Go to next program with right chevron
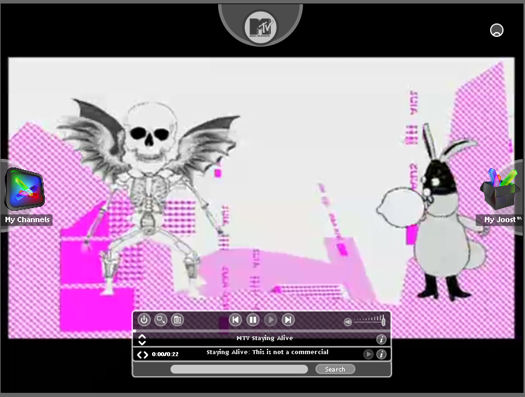The height and width of the screenshot is (397, 525). [146, 354]
